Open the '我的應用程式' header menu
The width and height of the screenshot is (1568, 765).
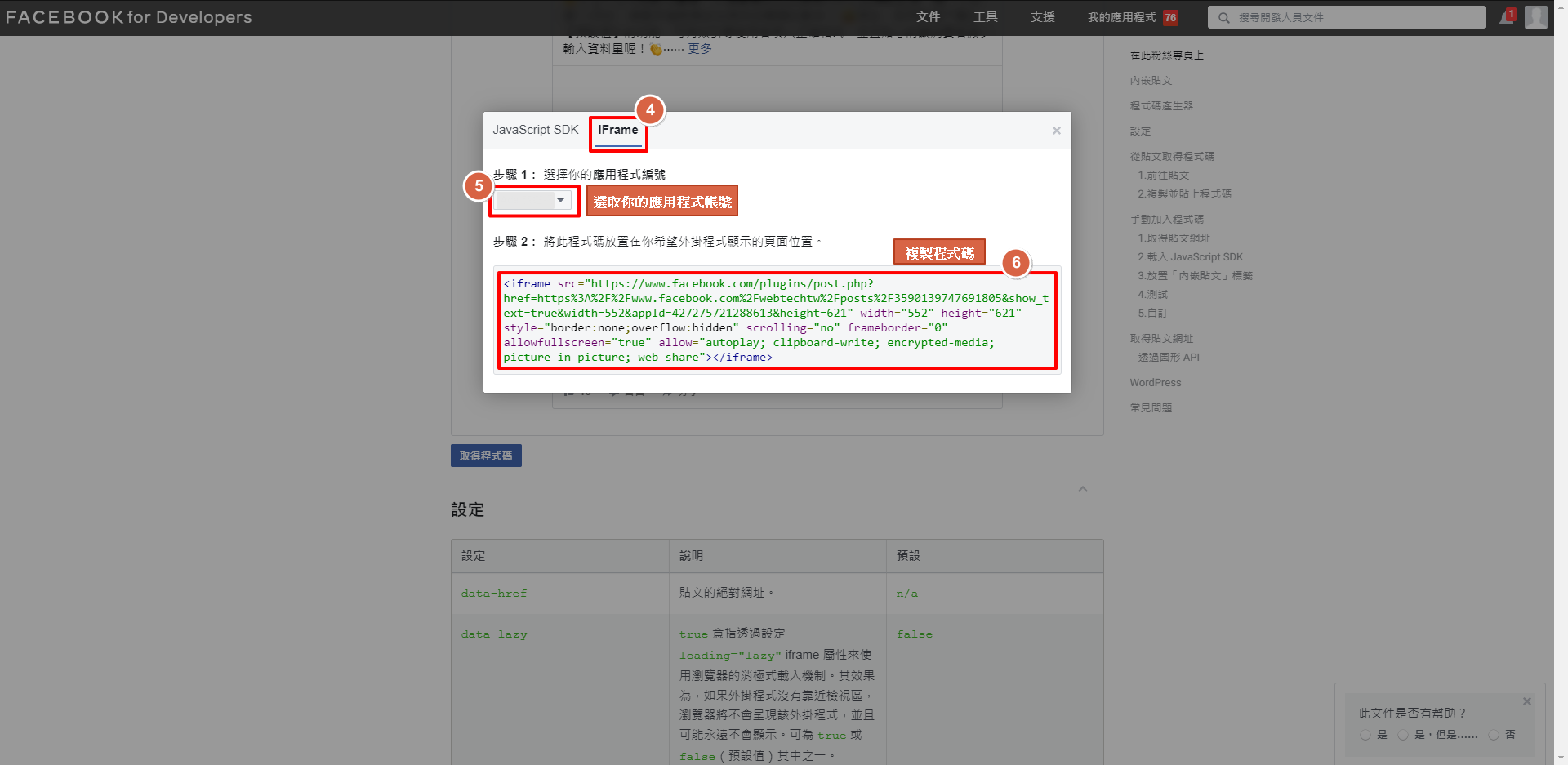1120,17
